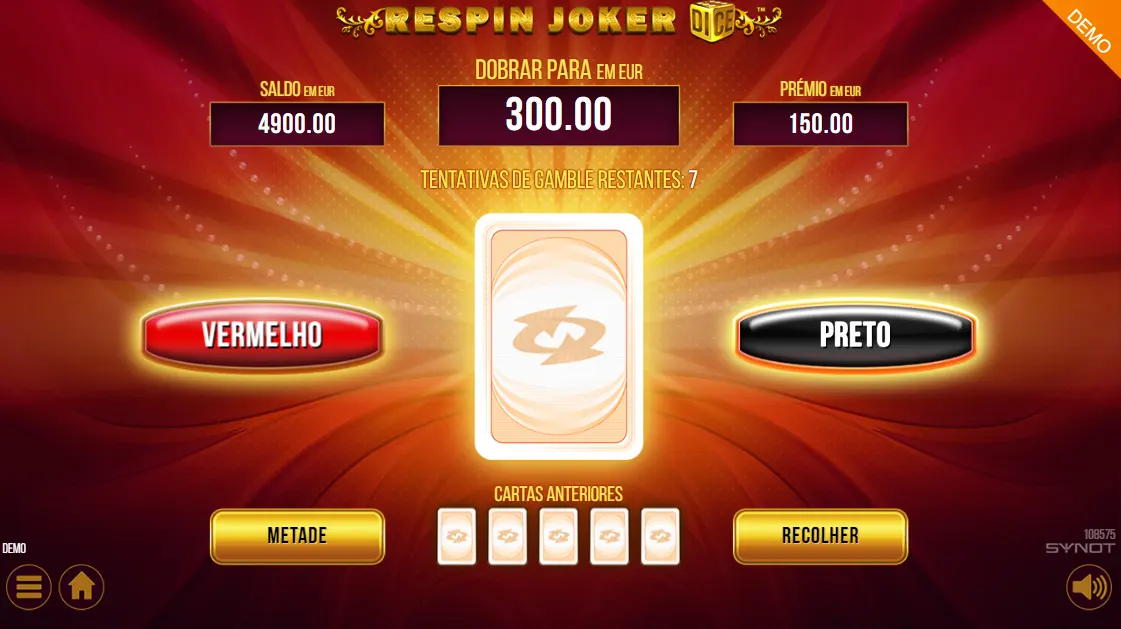Click the PRÉMIO 150.00 value box
1121x629 pixels.
(821, 124)
